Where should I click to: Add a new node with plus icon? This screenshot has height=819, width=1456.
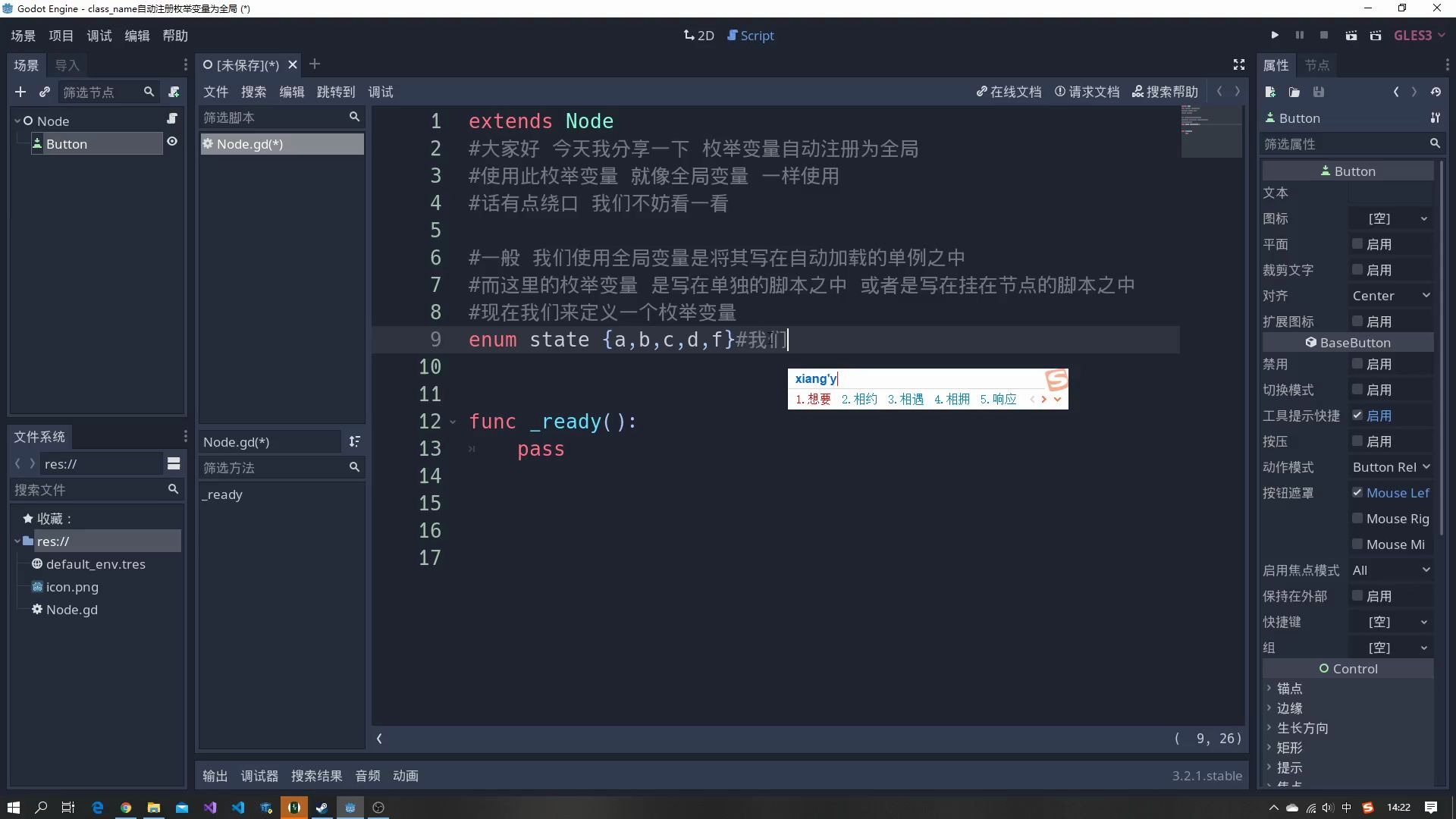click(20, 93)
